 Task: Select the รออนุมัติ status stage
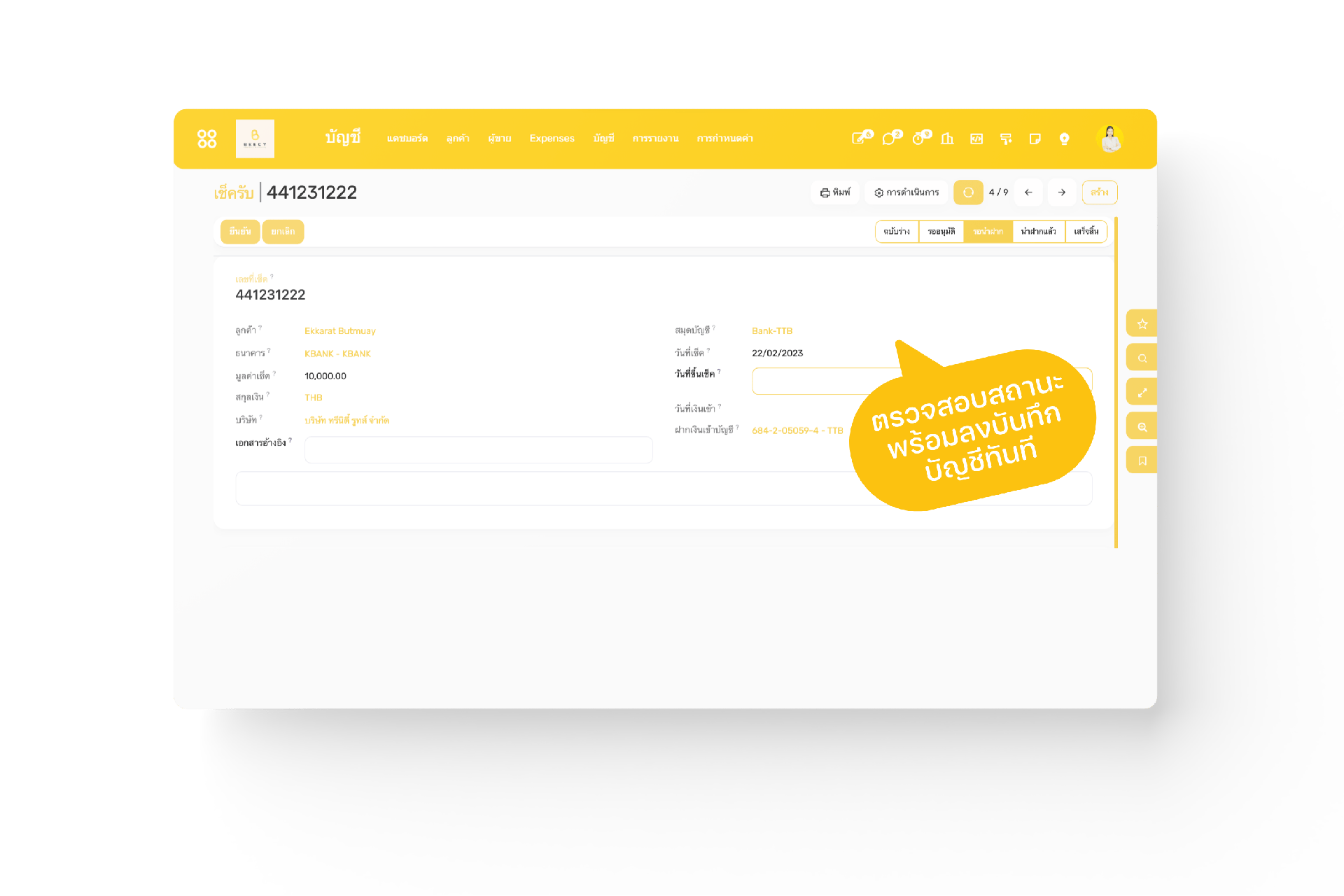(x=941, y=232)
